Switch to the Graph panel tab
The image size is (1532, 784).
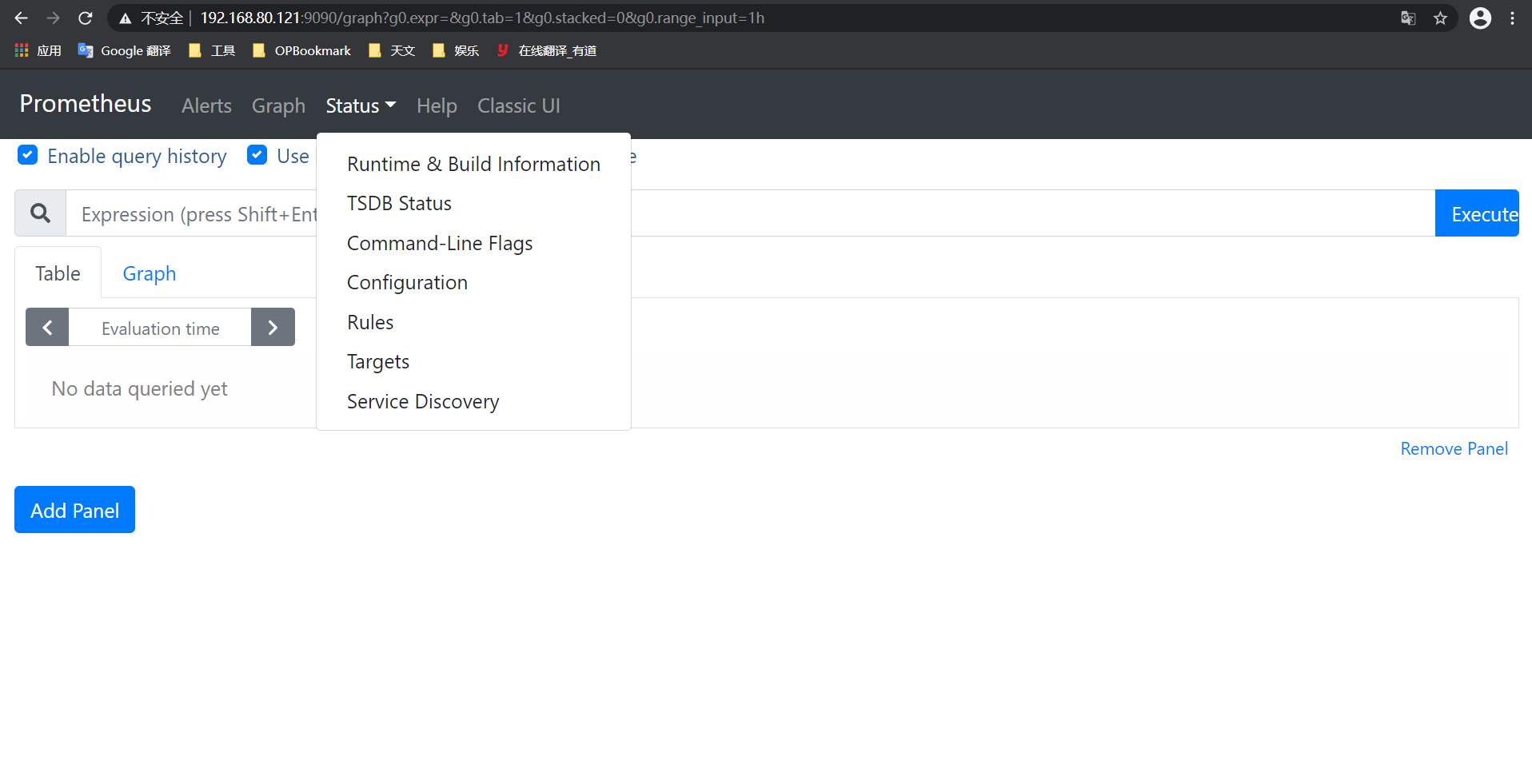coord(150,273)
